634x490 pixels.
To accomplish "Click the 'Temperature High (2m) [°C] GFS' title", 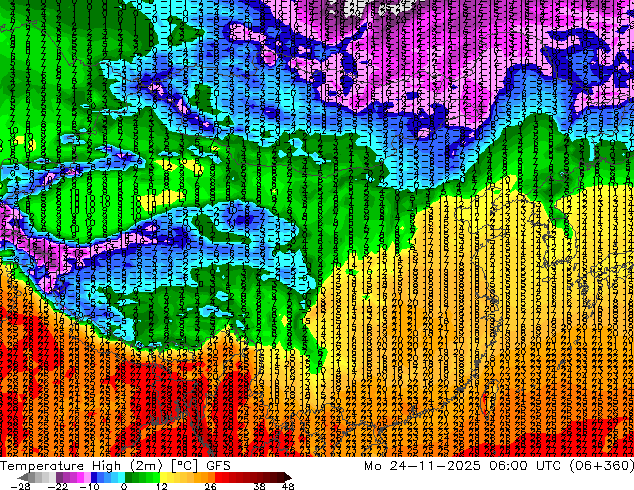I will coord(115,466).
